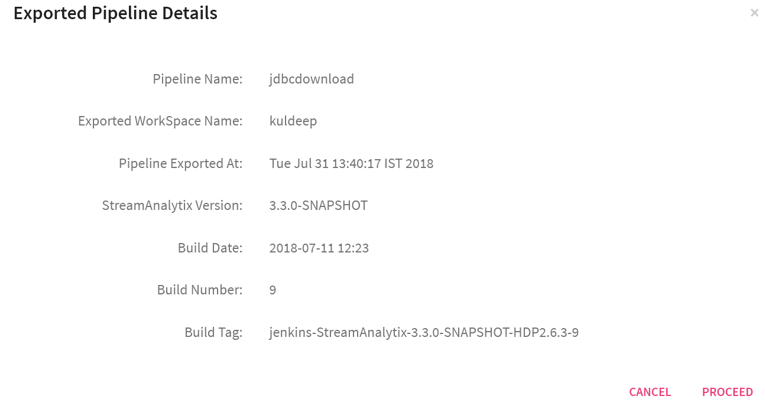The height and width of the screenshot is (402, 765).
Task: Select the Build Tag label
Action: (x=213, y=332)
